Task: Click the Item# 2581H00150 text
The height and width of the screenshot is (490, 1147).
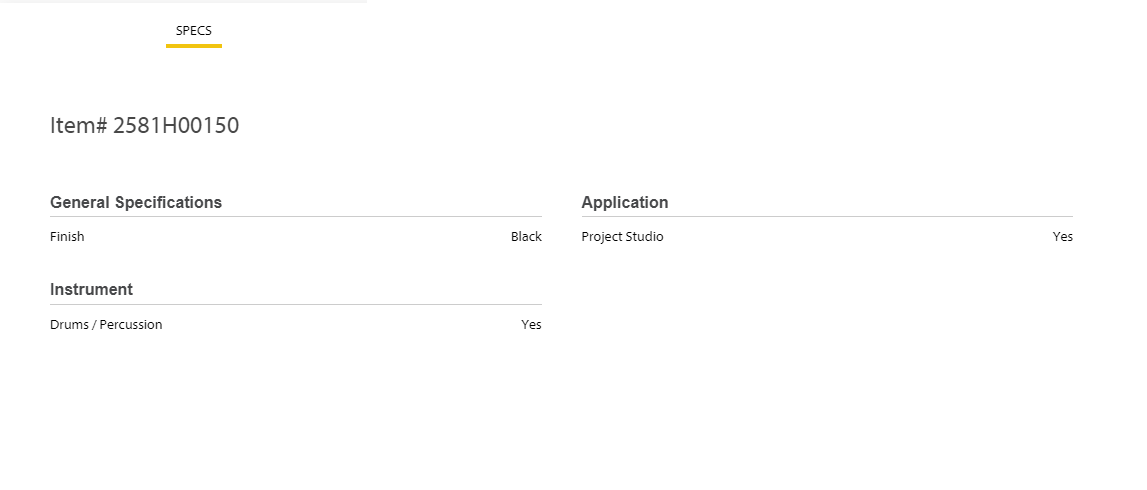Action: 144,125
